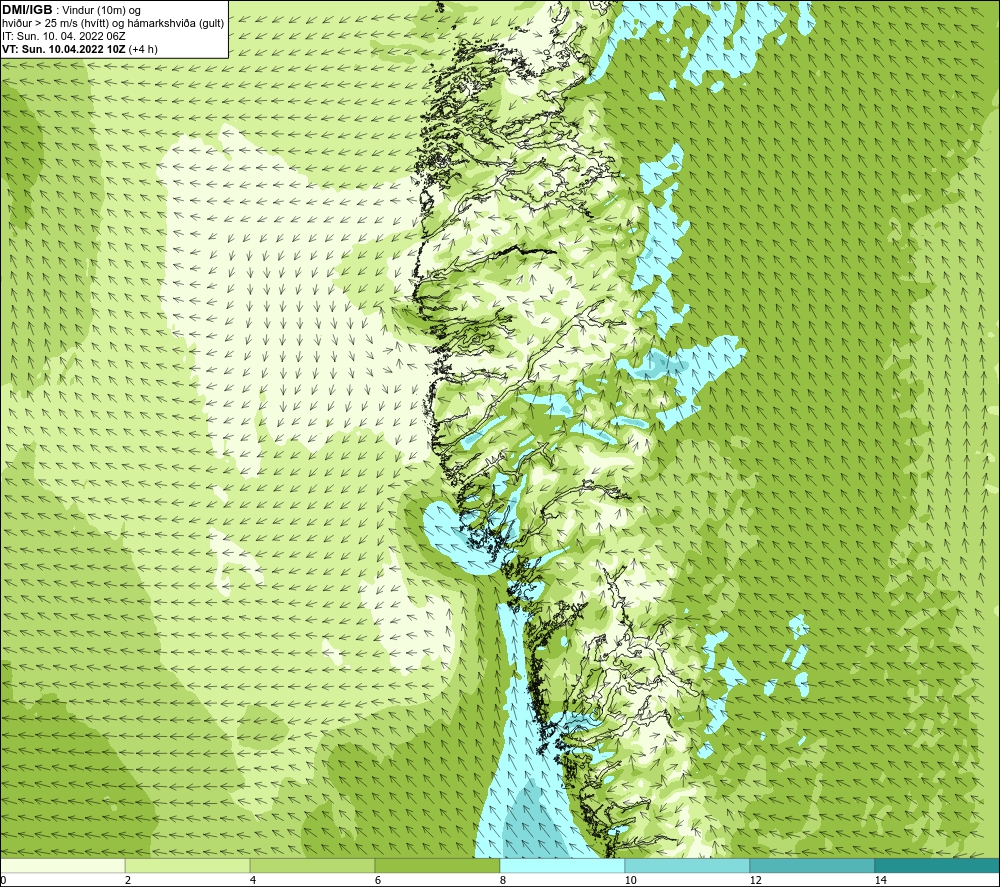
Task: Click the 4–6 m/s green legend swatch
Action: 312,866
